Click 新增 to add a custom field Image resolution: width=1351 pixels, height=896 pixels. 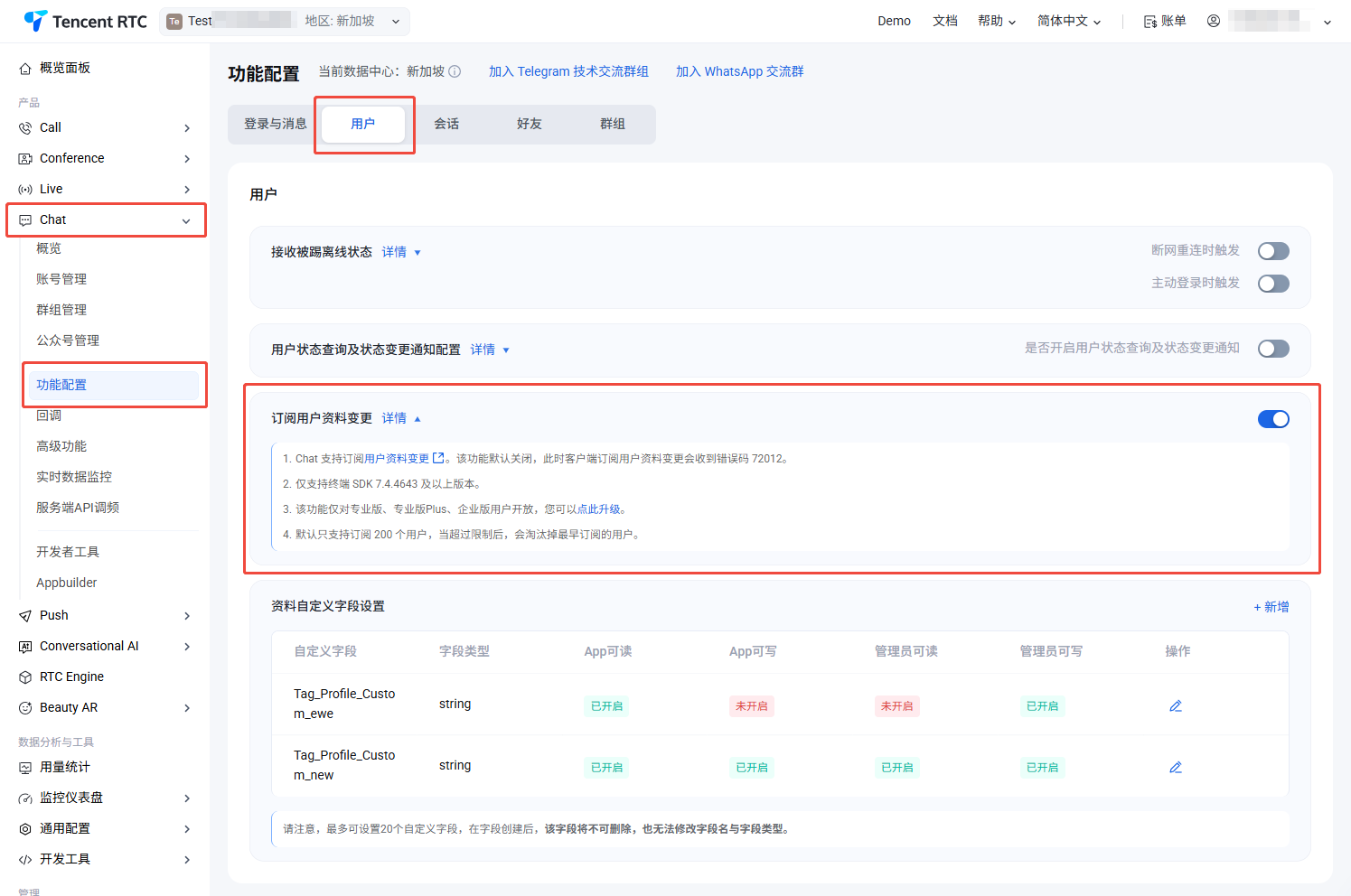pyautogui.click(x=1271, y=607)
